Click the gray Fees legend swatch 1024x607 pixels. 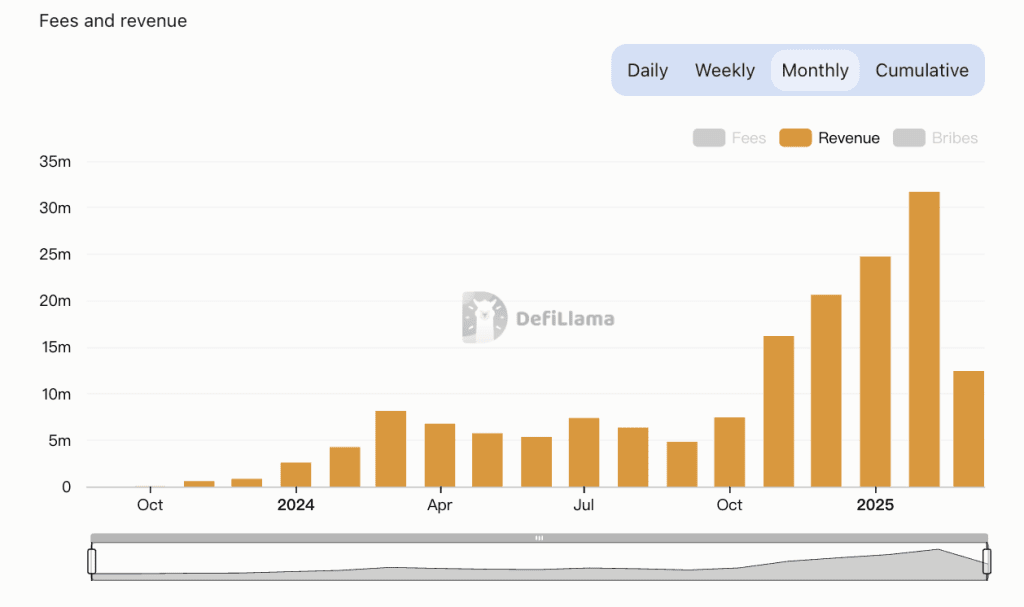[709, 138]
